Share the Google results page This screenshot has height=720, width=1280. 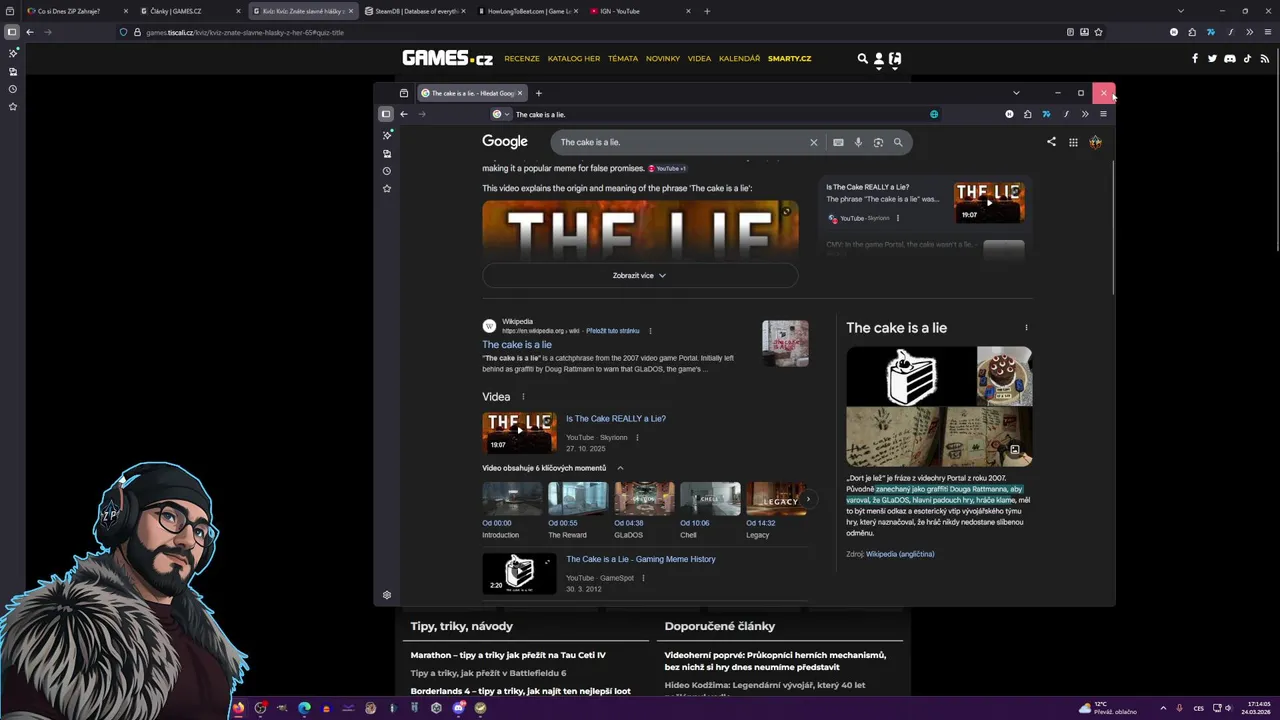tap(1051, 142)
